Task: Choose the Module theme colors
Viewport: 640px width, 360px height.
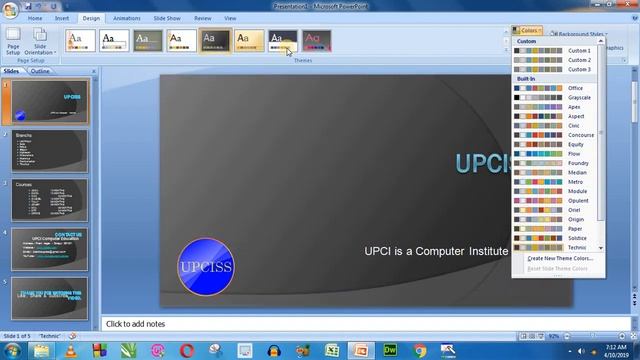Action: [x=554, y=191]
